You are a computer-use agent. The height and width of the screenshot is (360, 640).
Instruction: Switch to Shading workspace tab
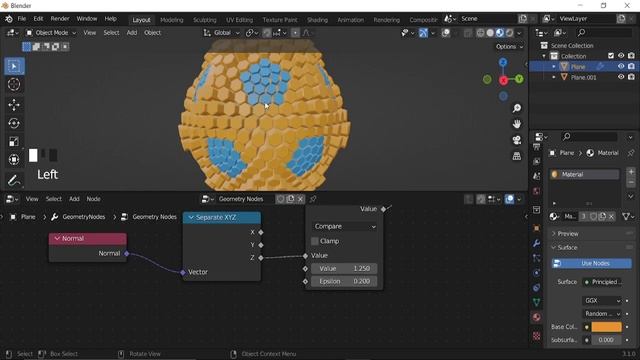[x=317, y=20]
